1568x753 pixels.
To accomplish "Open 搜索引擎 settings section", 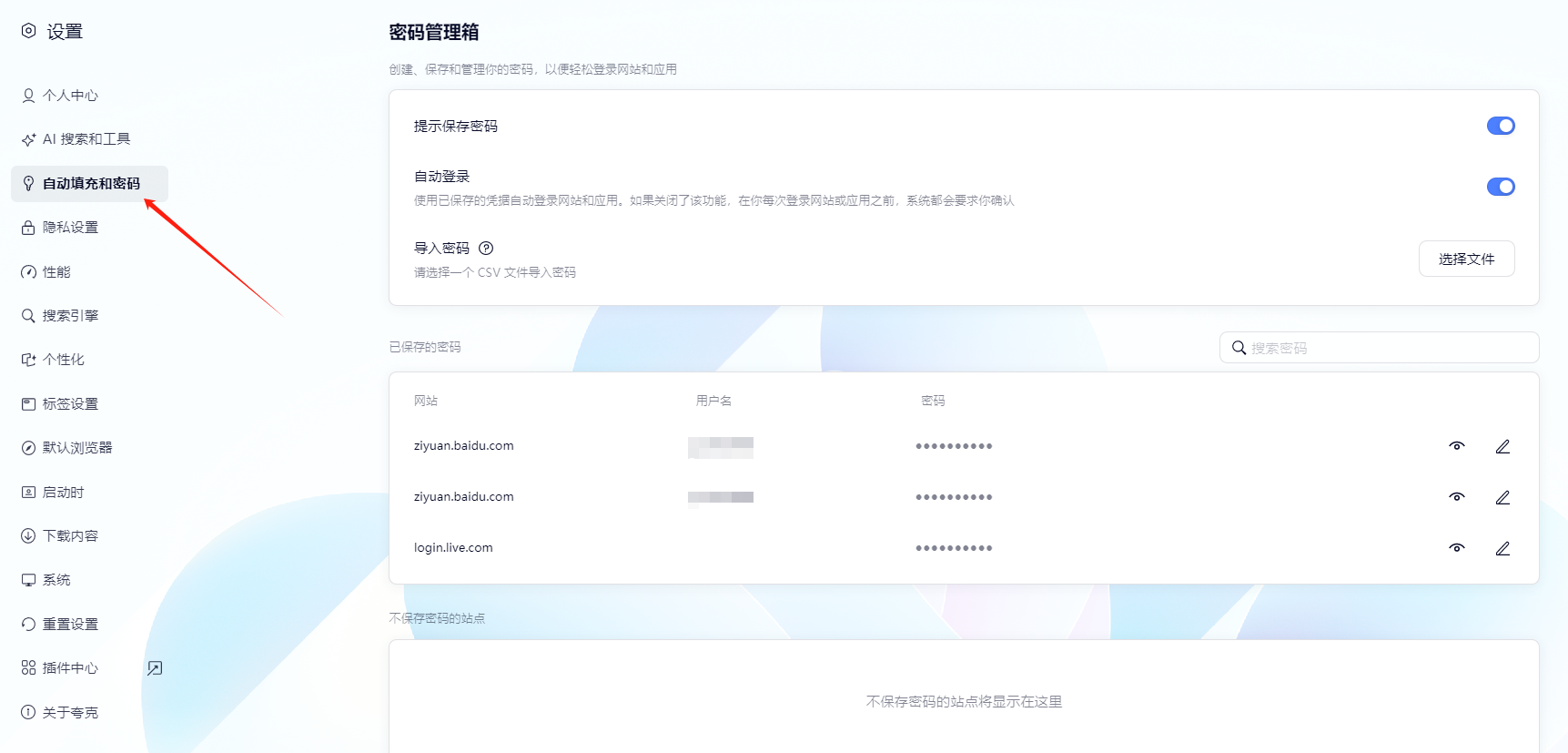I will (x=60, y=316).
